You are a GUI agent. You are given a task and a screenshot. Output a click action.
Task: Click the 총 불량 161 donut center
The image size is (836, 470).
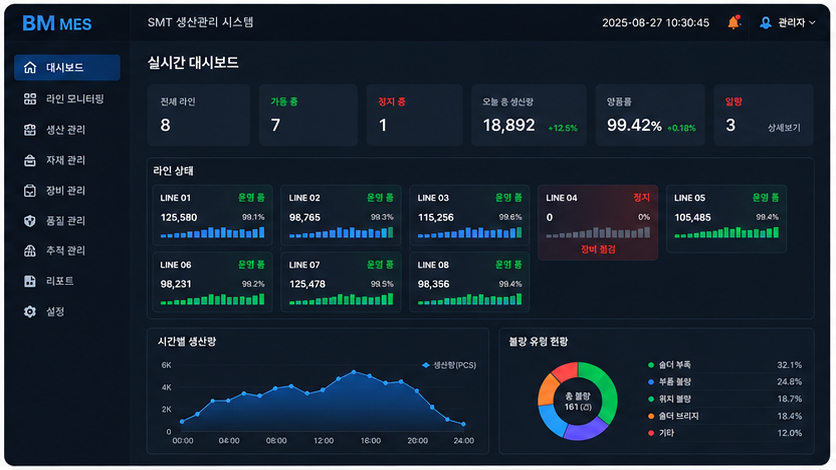578,401
